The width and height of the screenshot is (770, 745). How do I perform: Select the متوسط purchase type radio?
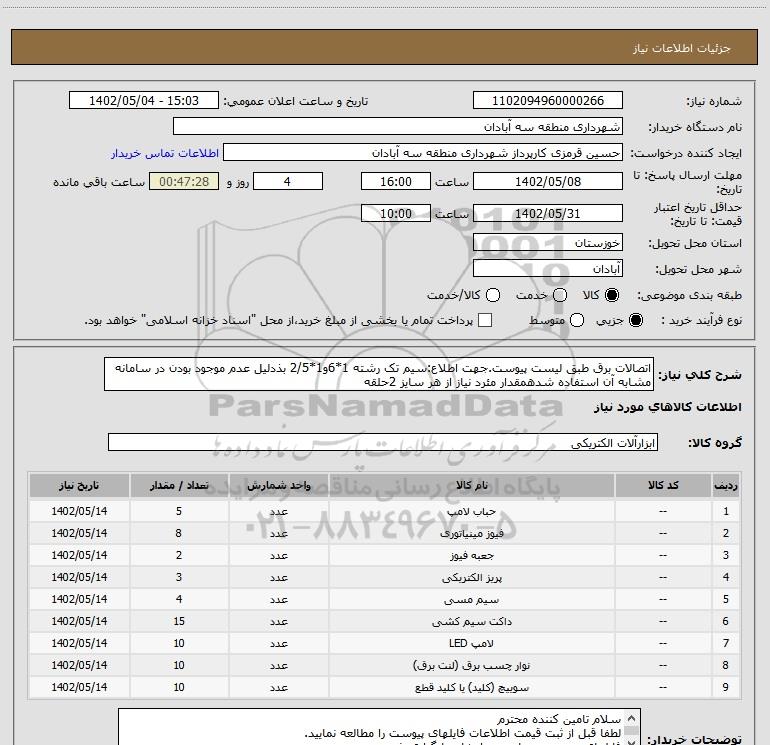(577, 320)
